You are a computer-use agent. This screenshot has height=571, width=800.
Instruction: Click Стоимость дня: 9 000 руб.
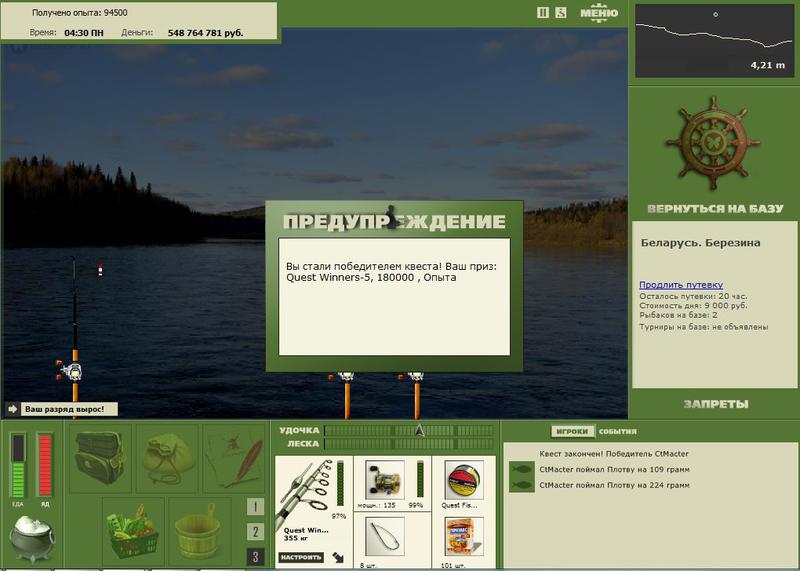point(693,306)
